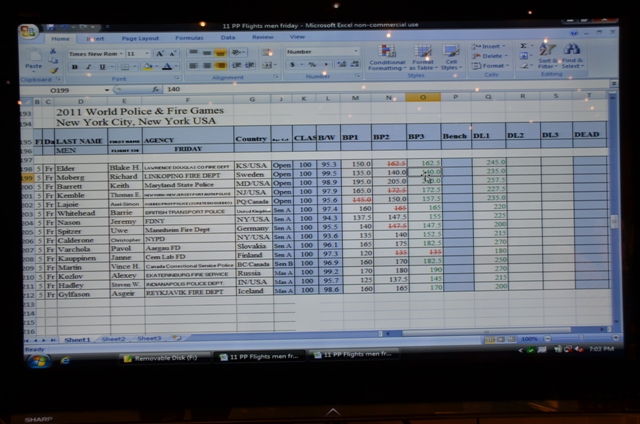Click the Increase Indent icon

tap(250, 65)
